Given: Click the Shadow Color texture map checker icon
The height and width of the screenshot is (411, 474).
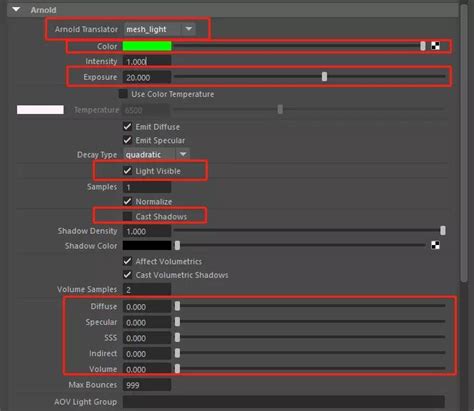Looking at the screenshot, I should point(435,246).
